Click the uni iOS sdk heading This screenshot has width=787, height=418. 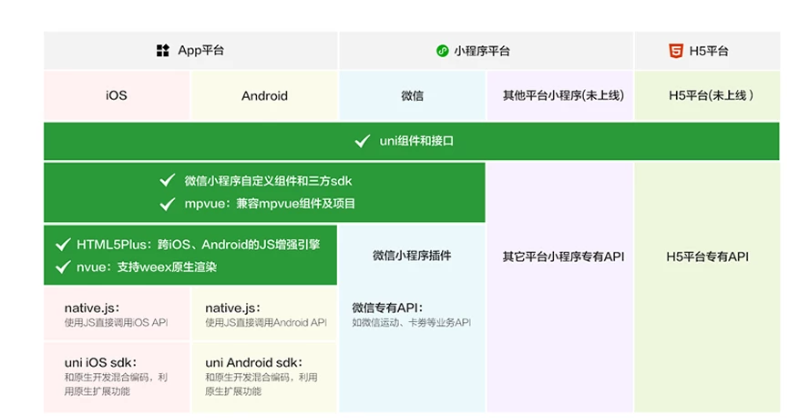tap(100, 362)
